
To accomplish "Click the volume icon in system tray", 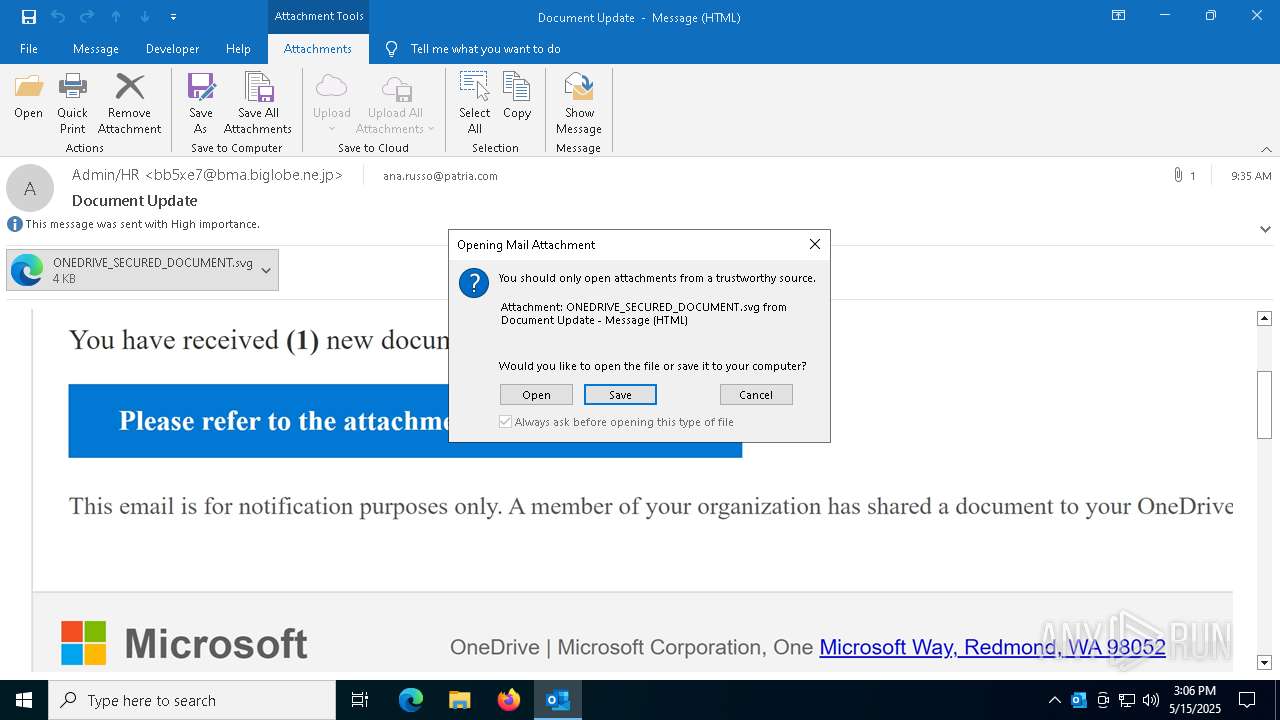I will click(1151, 700).
